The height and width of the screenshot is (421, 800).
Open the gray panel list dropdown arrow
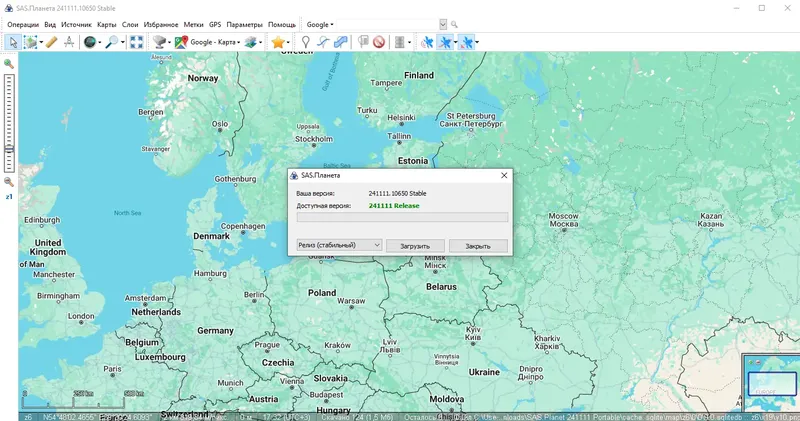409,42
